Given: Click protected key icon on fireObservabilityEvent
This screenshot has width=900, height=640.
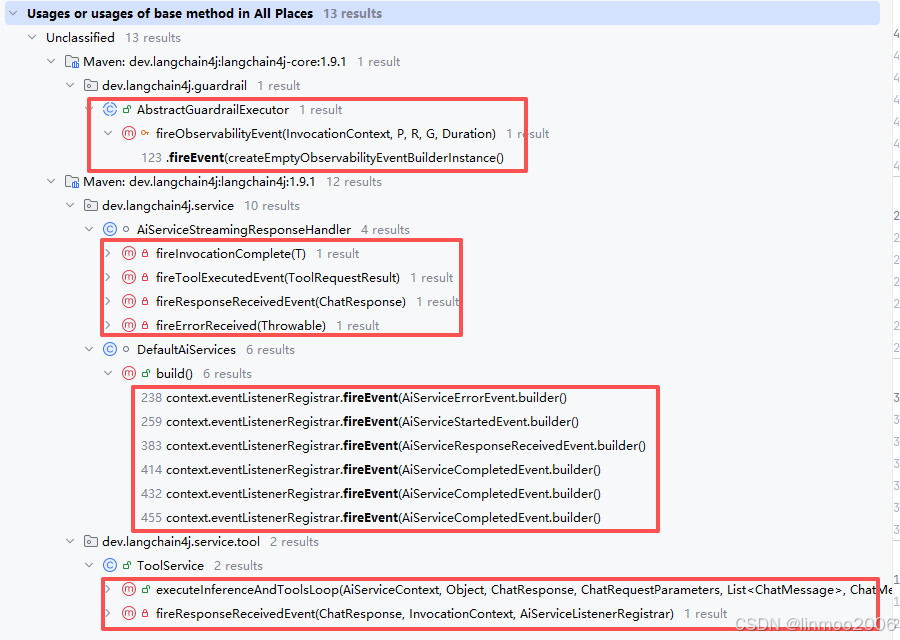Looking at the screenshot, I should 145,133.
